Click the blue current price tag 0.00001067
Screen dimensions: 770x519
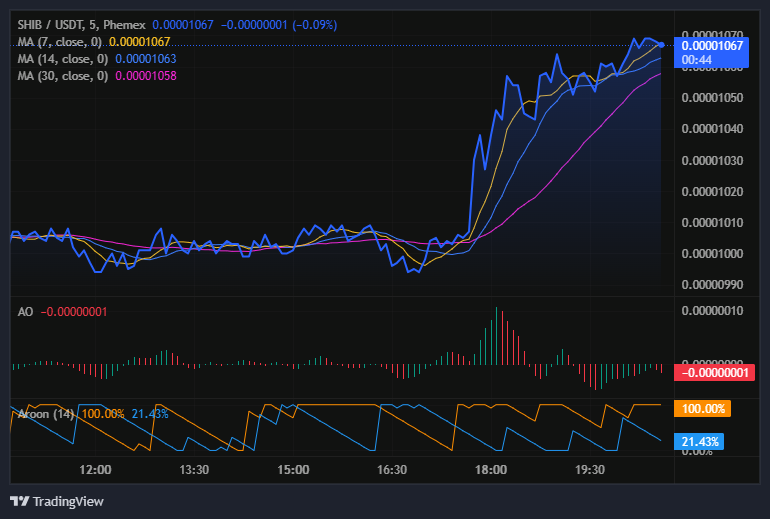710,45
